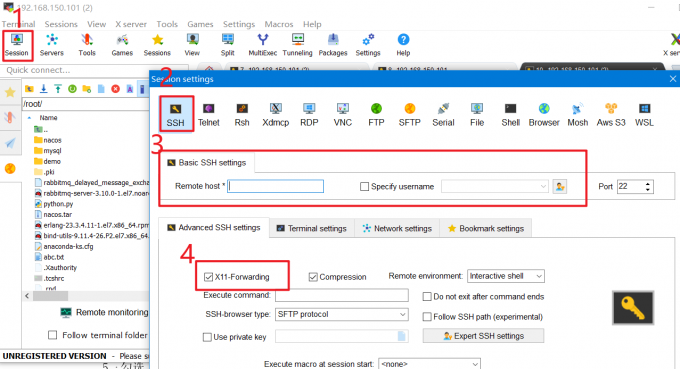This screenshot has height=369, width=680.
Task: Select the Browser session type
Action: point(544,115)
